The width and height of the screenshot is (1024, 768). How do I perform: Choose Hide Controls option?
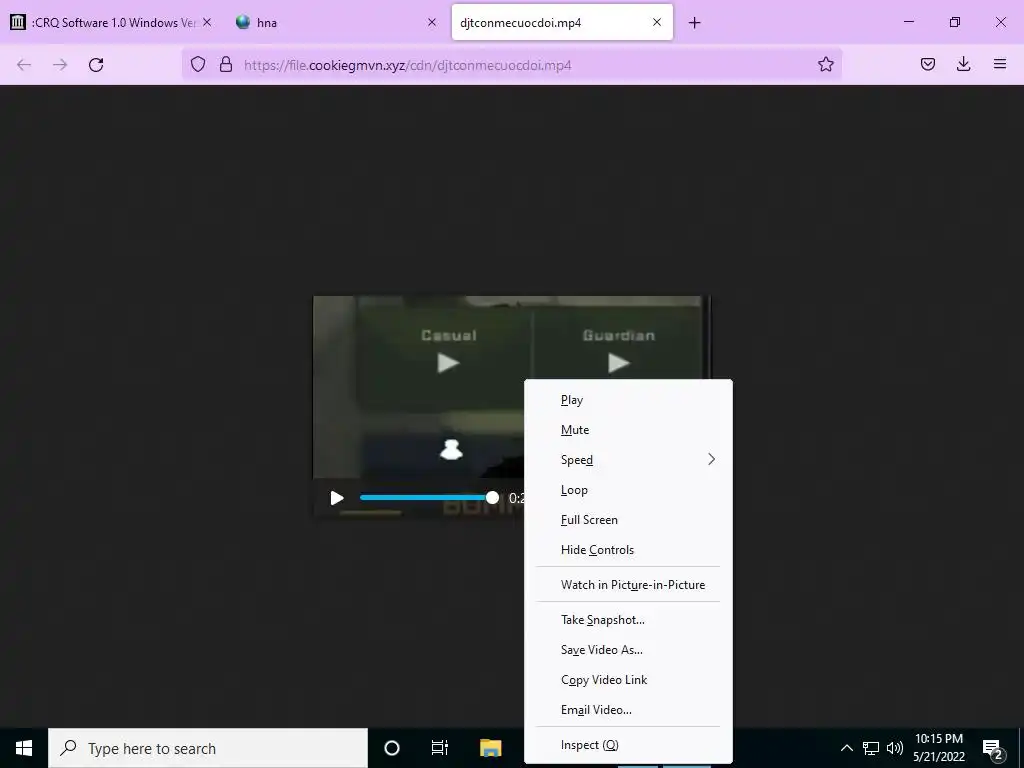pos(628,550)
